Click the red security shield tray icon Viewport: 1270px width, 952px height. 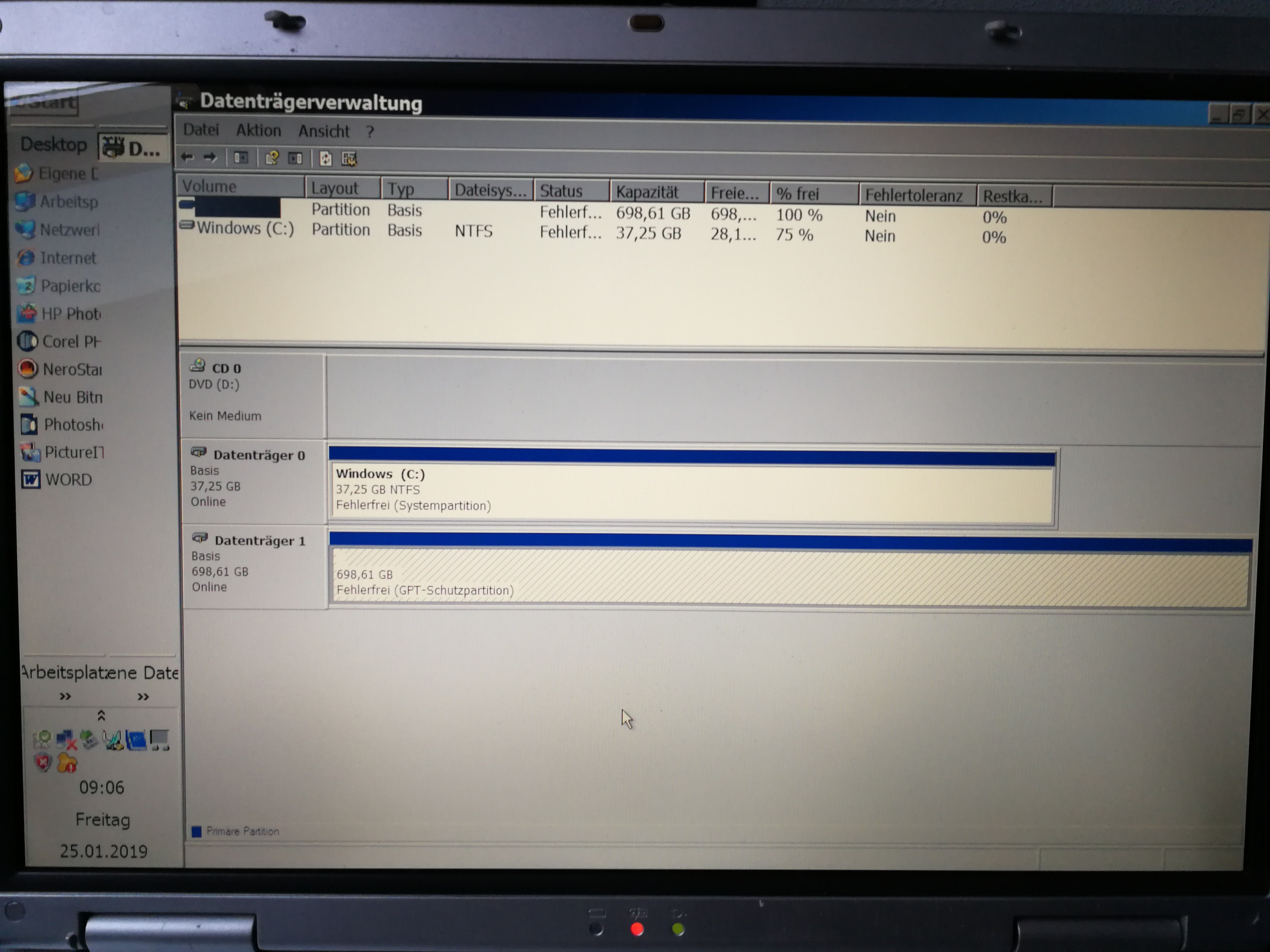click(x=43, y=763)
